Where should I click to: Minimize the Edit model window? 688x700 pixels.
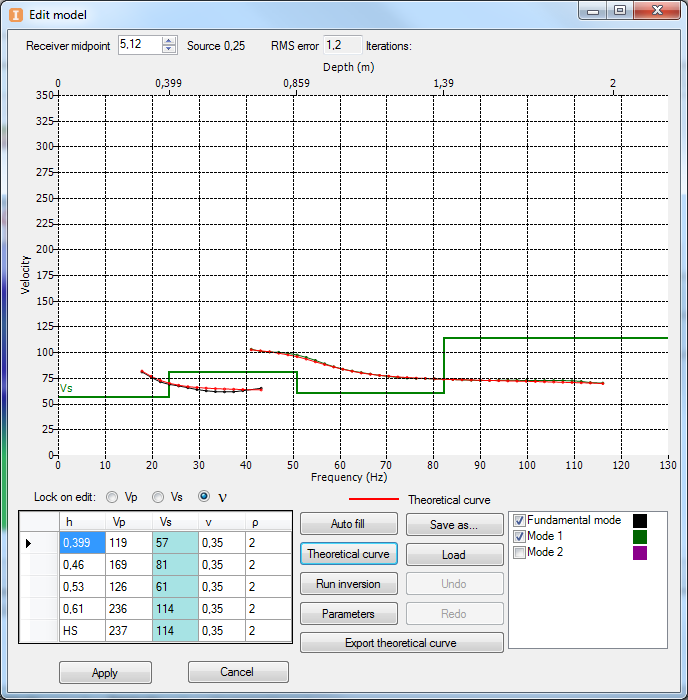pyautogui.click(x=593, y=11)
